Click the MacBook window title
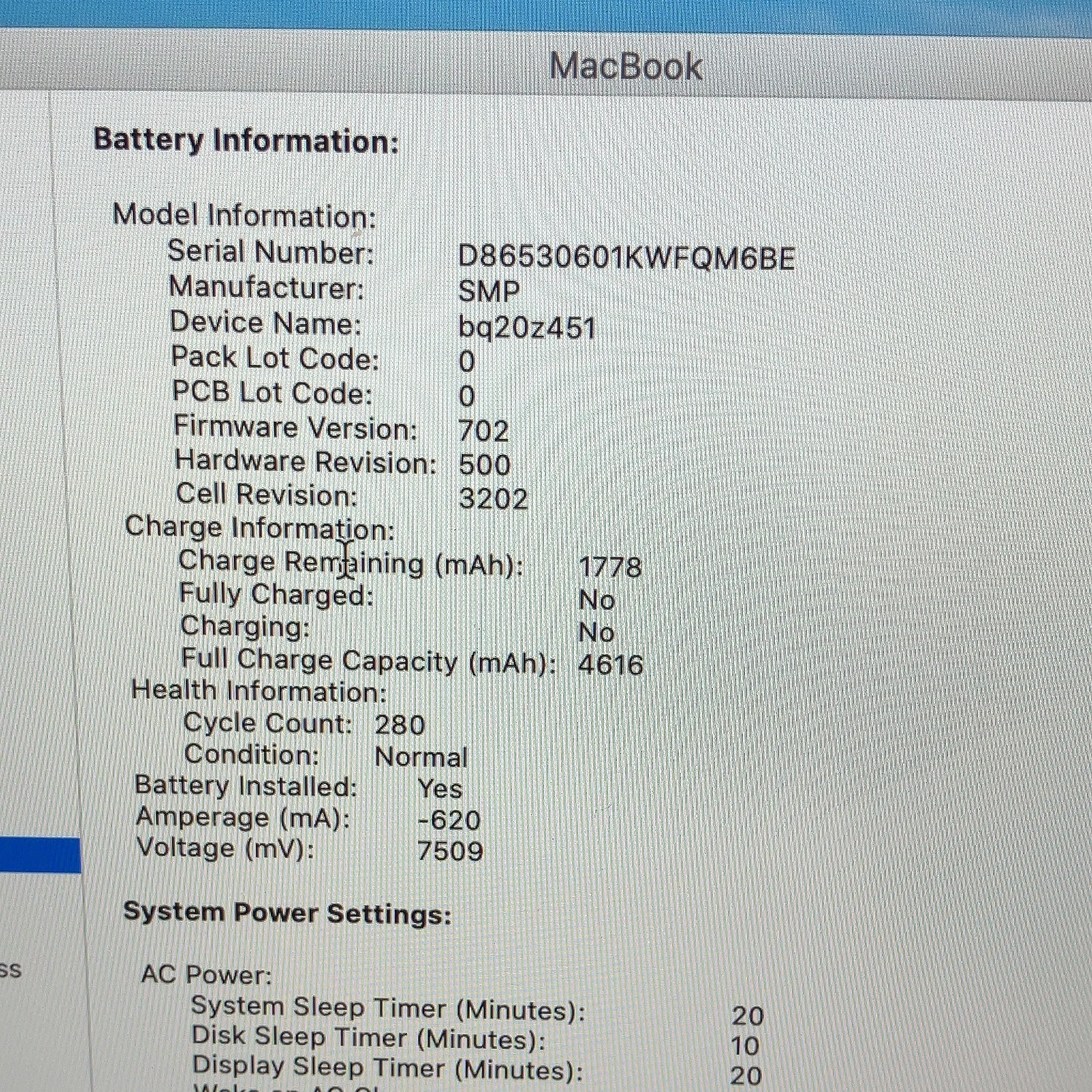 click(626, 67)
